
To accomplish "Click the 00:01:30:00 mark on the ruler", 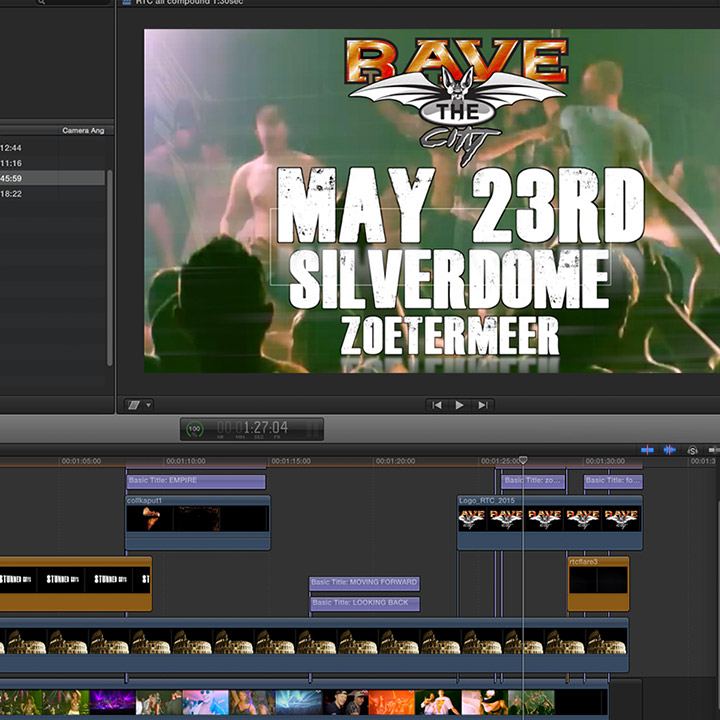I will coord(605,461).
